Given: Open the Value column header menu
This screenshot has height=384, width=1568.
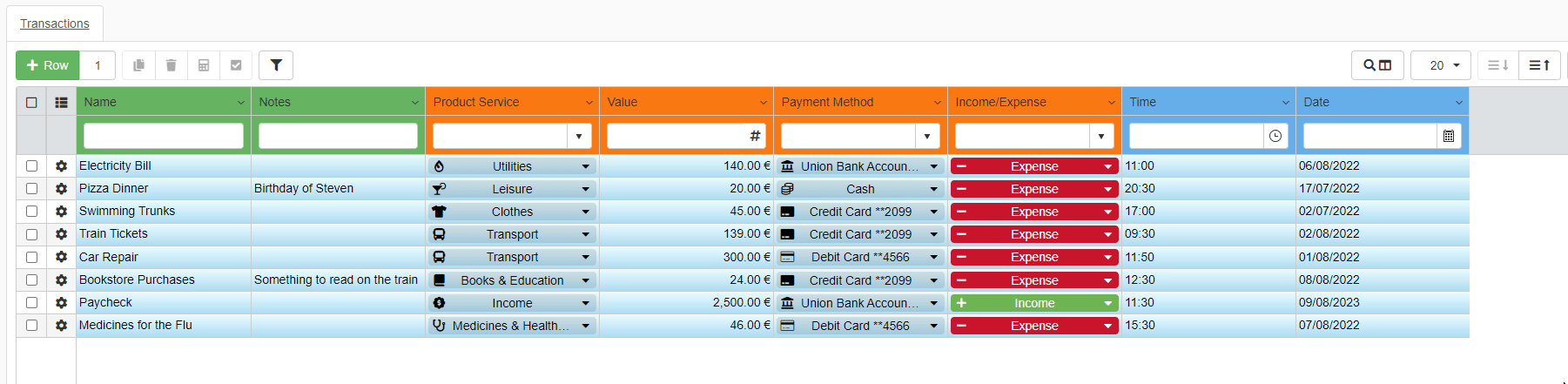Looking at the screenshot, I should 763,103.
